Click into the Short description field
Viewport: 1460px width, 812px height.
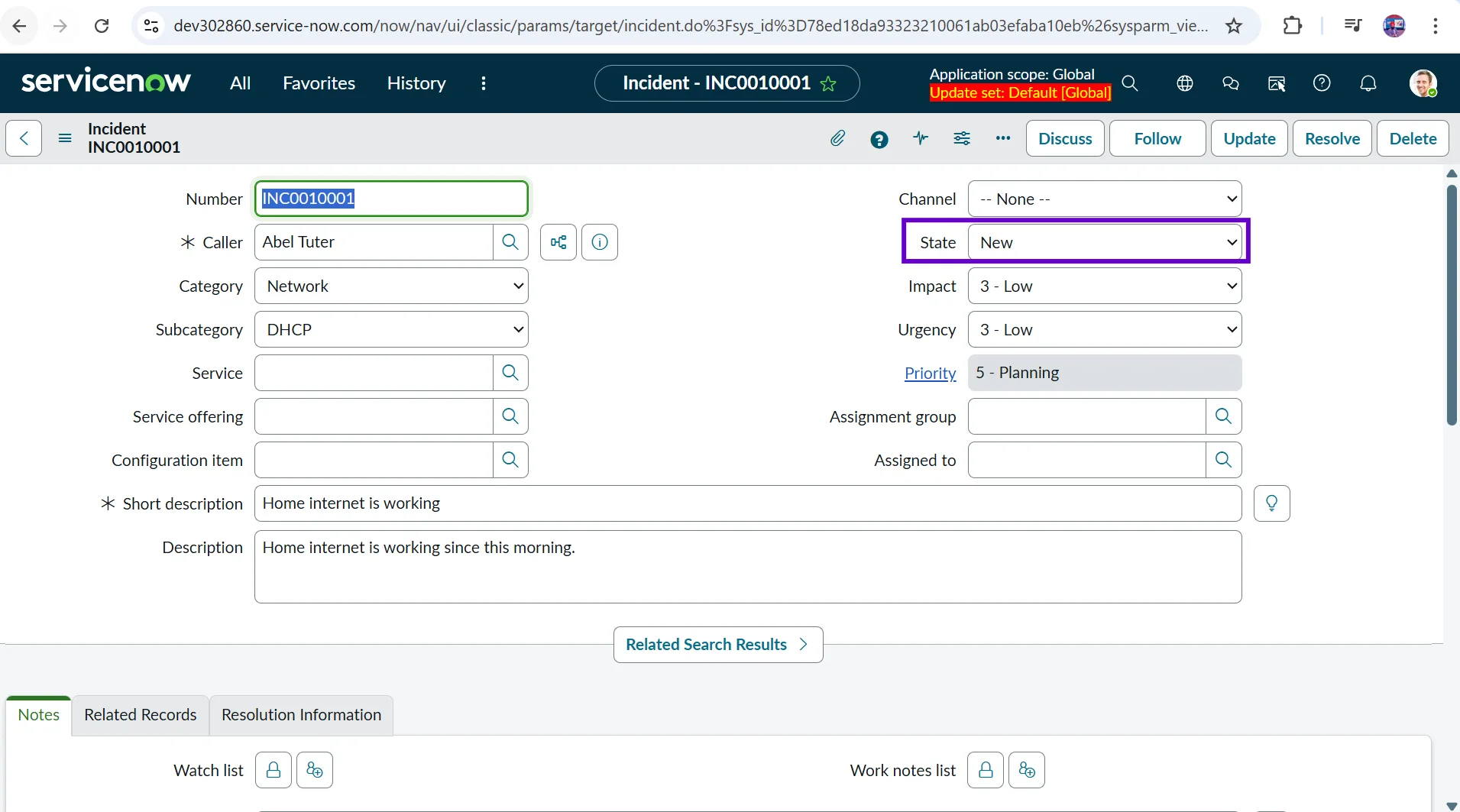click(x=747, y=503)
